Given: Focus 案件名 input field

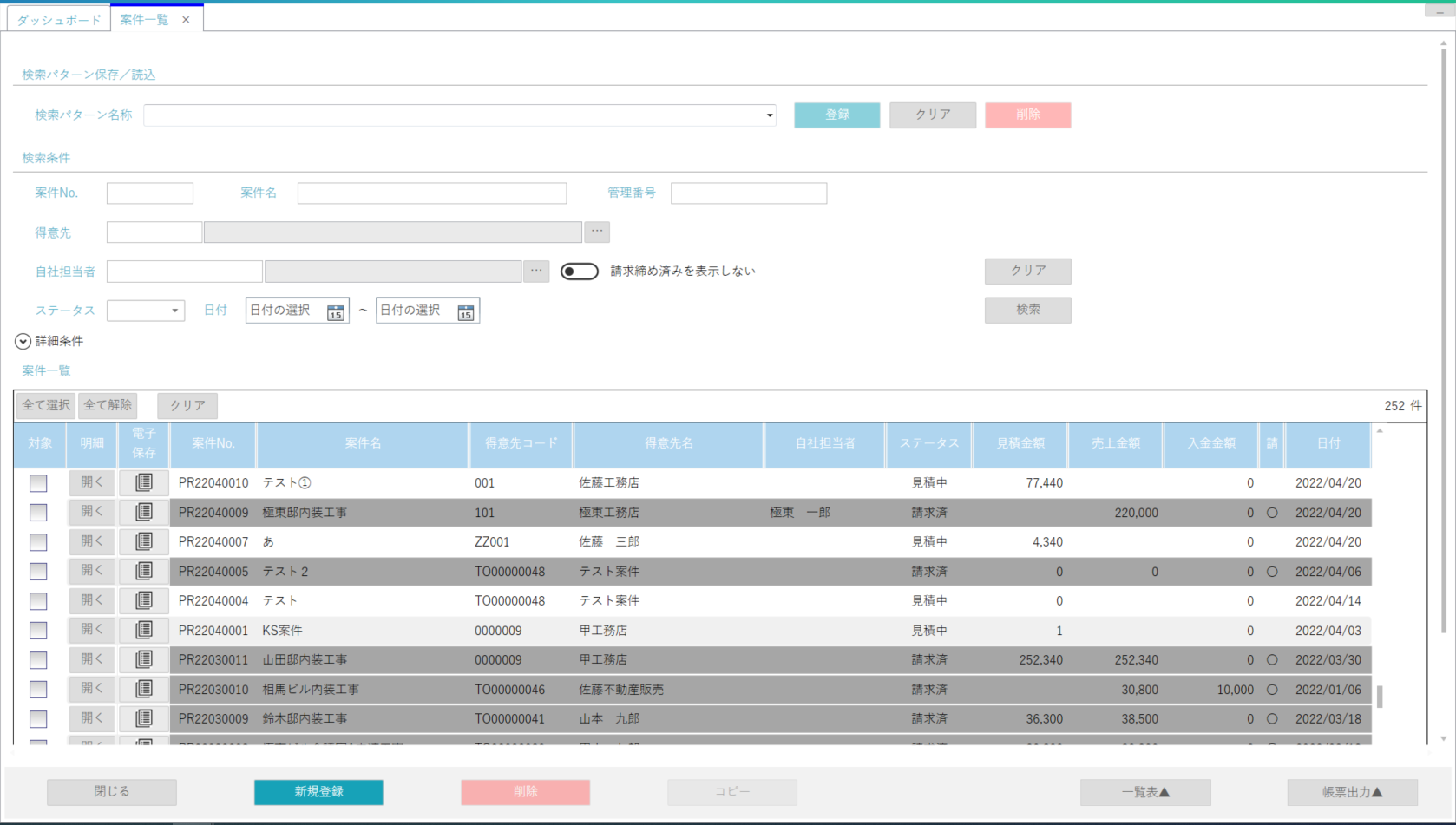Looking at the screenshot, I should point(432,193).
